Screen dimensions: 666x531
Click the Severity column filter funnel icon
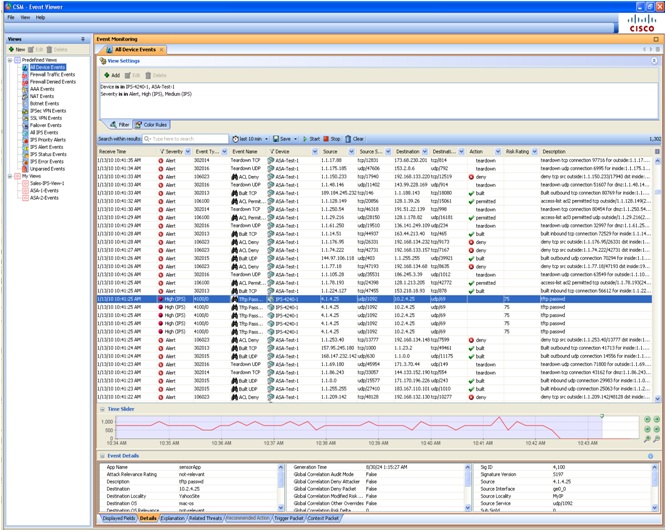pyautogui.click(x=162, y=152)
